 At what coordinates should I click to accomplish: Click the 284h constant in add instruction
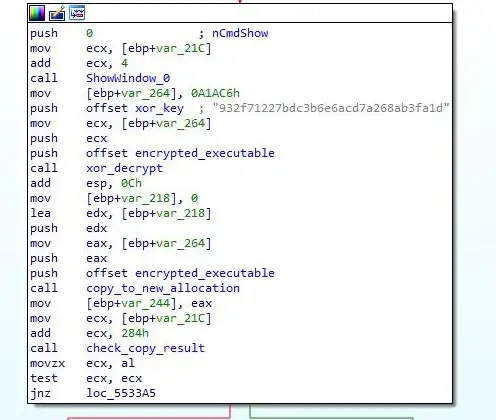(x=135, y=333)
